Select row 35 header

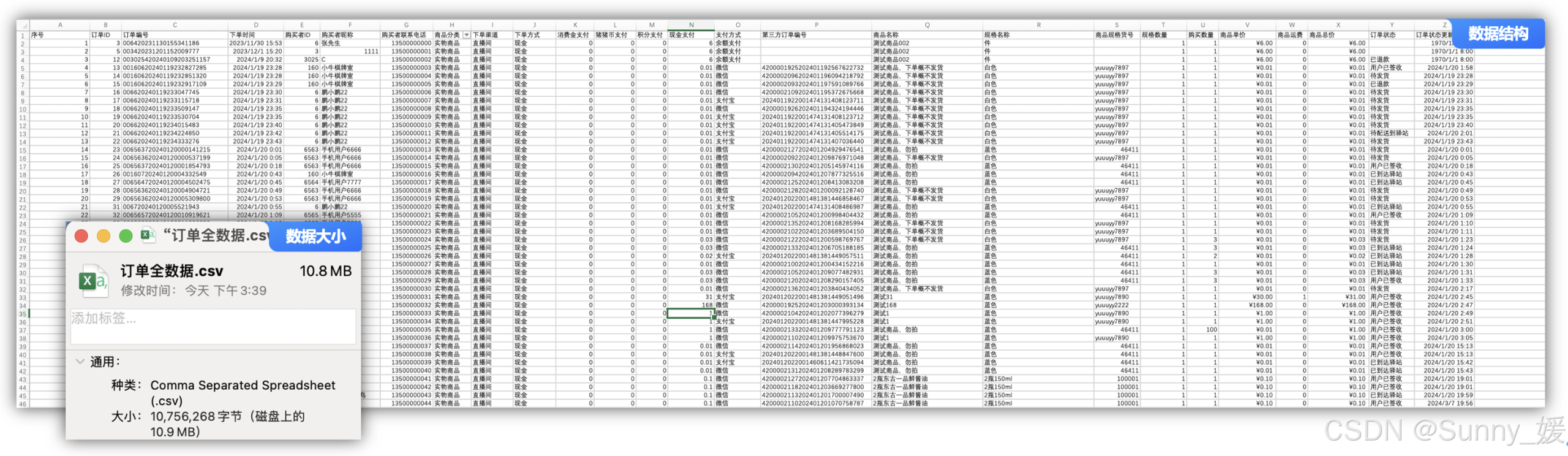(23, 314)
